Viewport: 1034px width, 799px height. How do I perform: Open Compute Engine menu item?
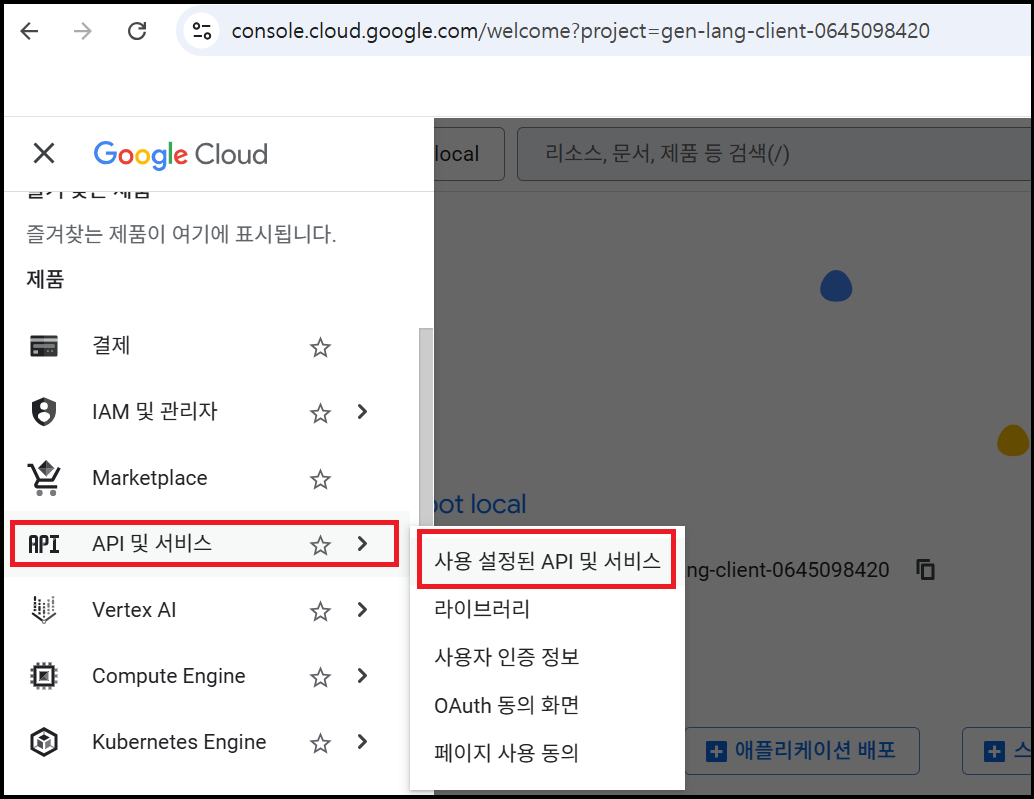169,676
